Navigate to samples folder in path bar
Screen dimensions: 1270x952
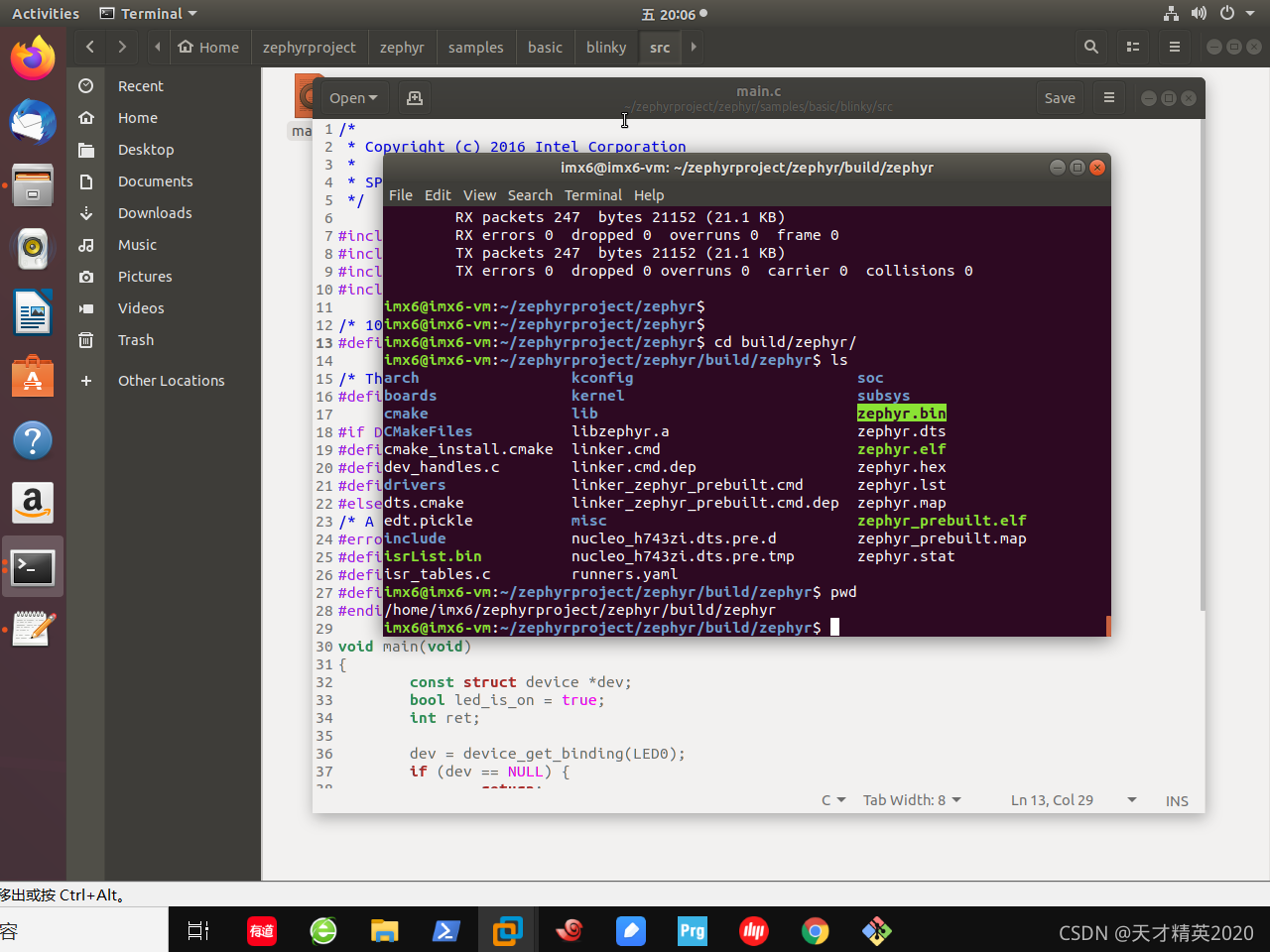tap(475, 47)
